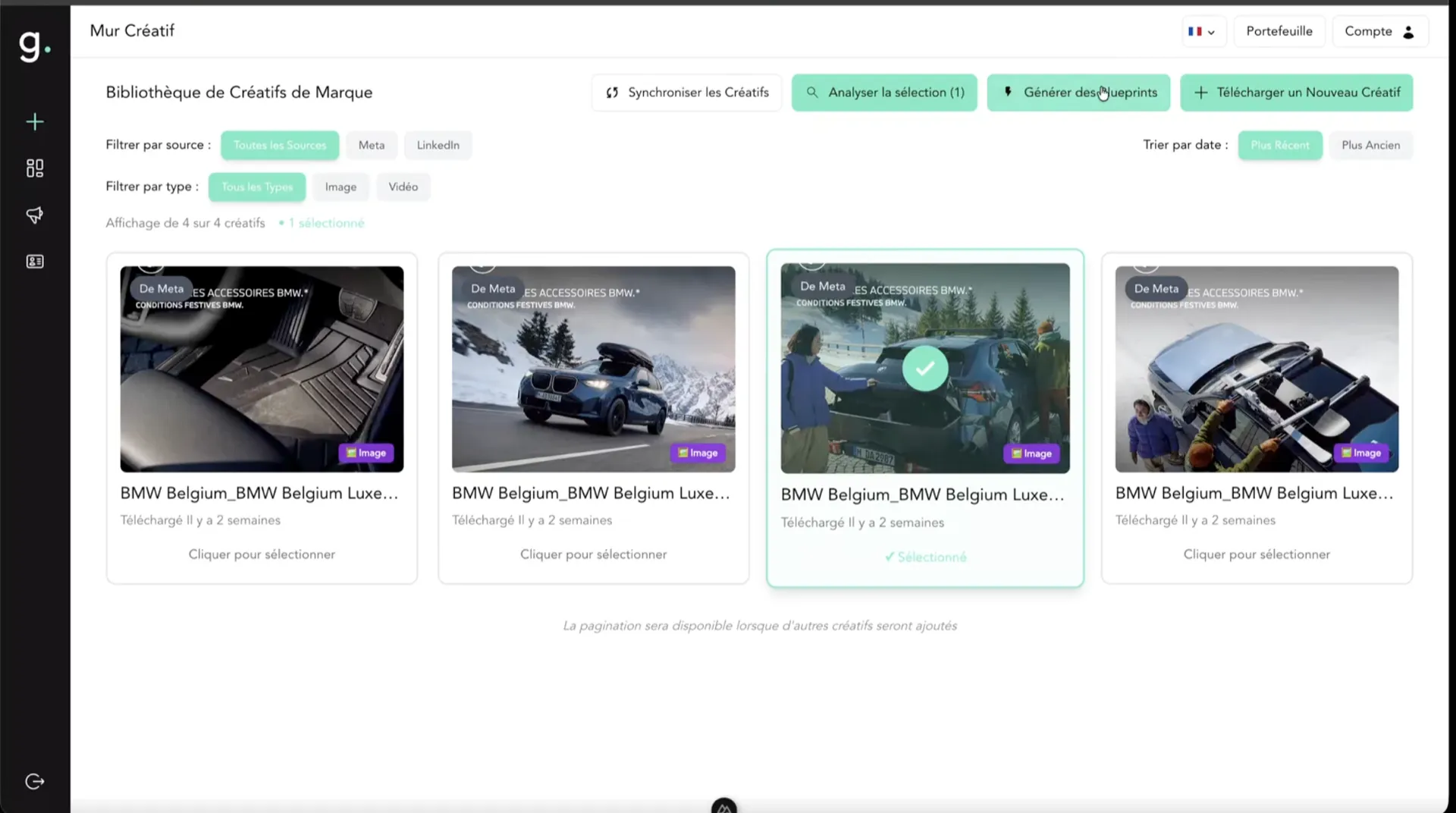Open the megaphone campaigns icon in sidebar
Image resolution: width=1456 pixels, height=813 pixels.
point(35,215)
